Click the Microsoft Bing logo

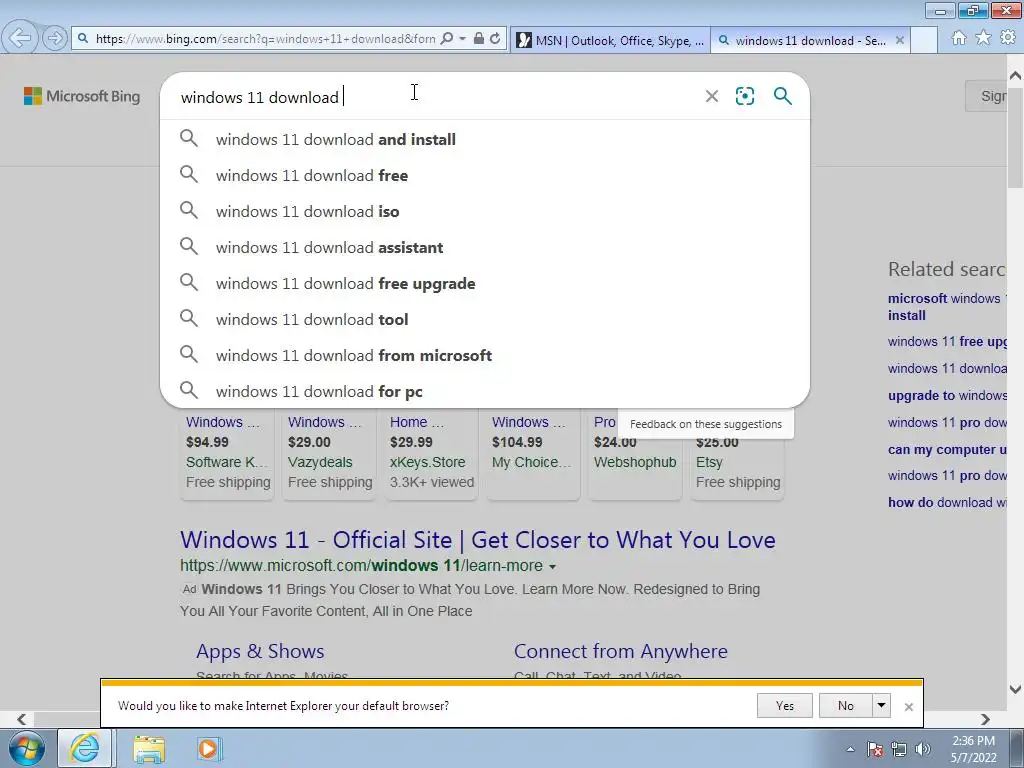82,96
